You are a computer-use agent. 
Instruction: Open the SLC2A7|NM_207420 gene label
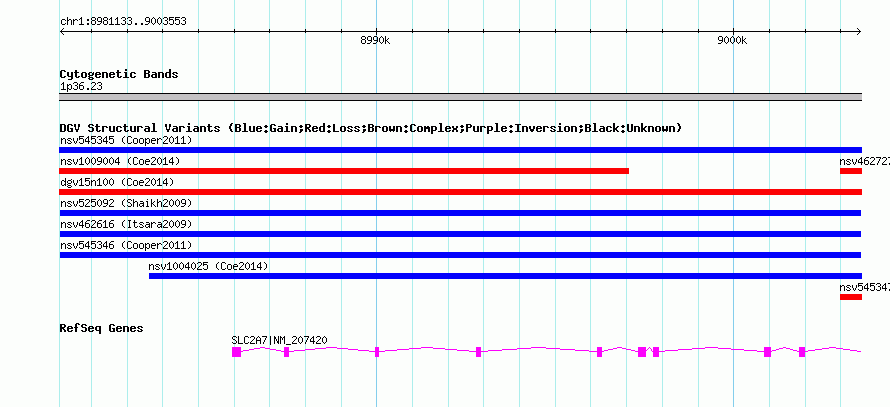point(279,340)
